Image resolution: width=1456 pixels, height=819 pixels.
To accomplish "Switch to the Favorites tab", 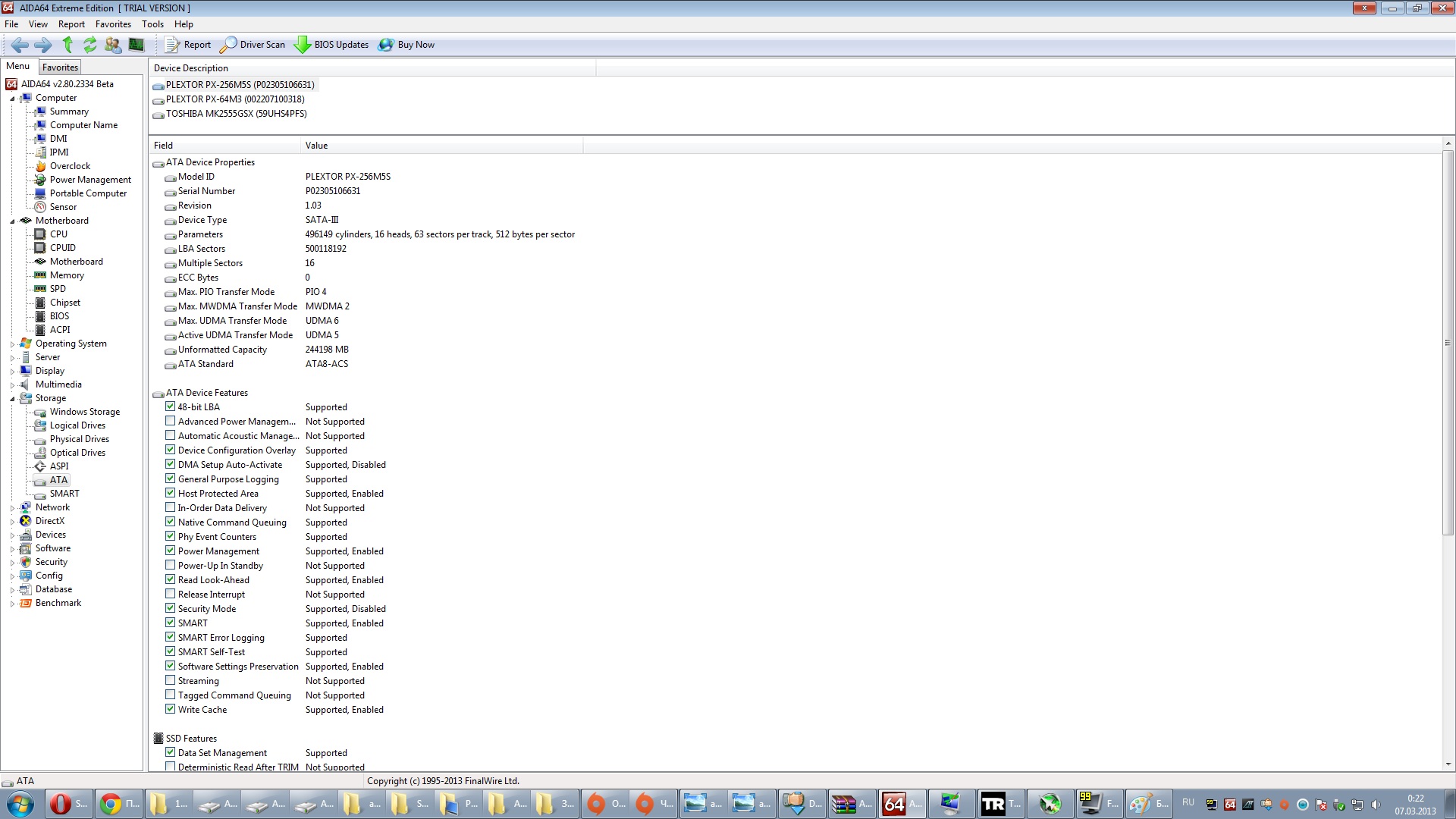I will click(60, 67).
